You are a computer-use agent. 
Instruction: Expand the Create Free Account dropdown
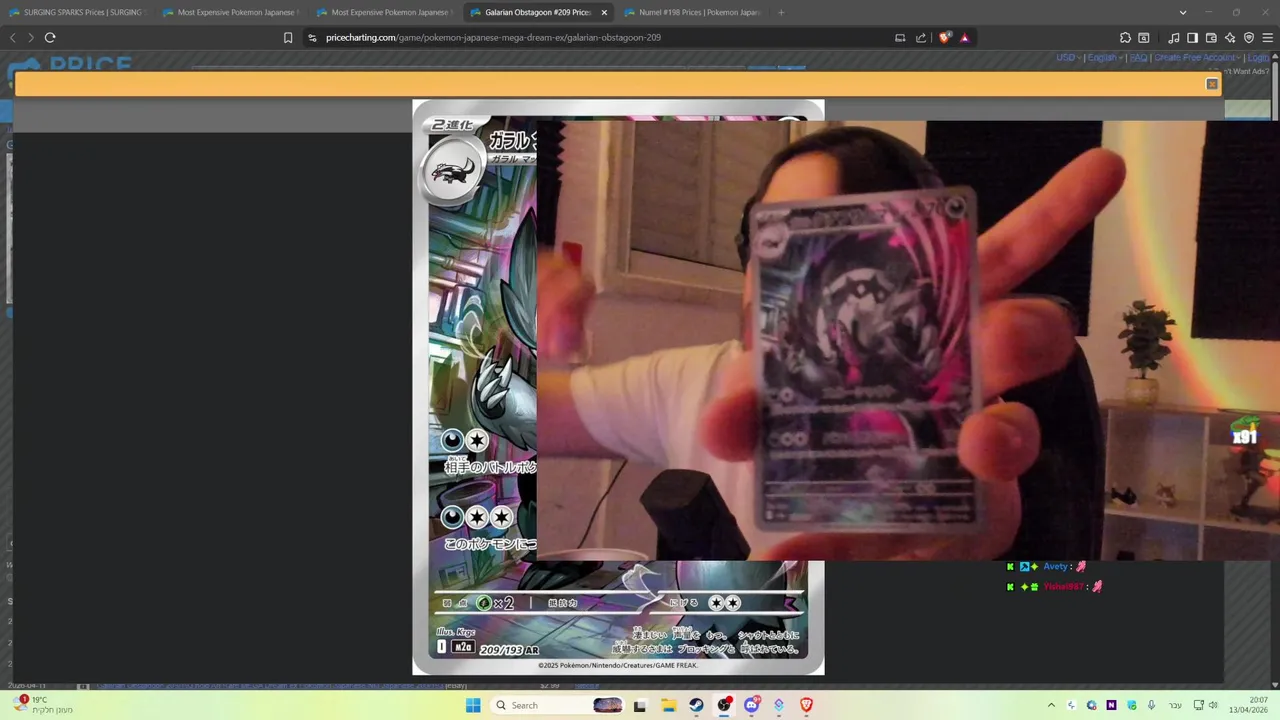(1197, 58)
